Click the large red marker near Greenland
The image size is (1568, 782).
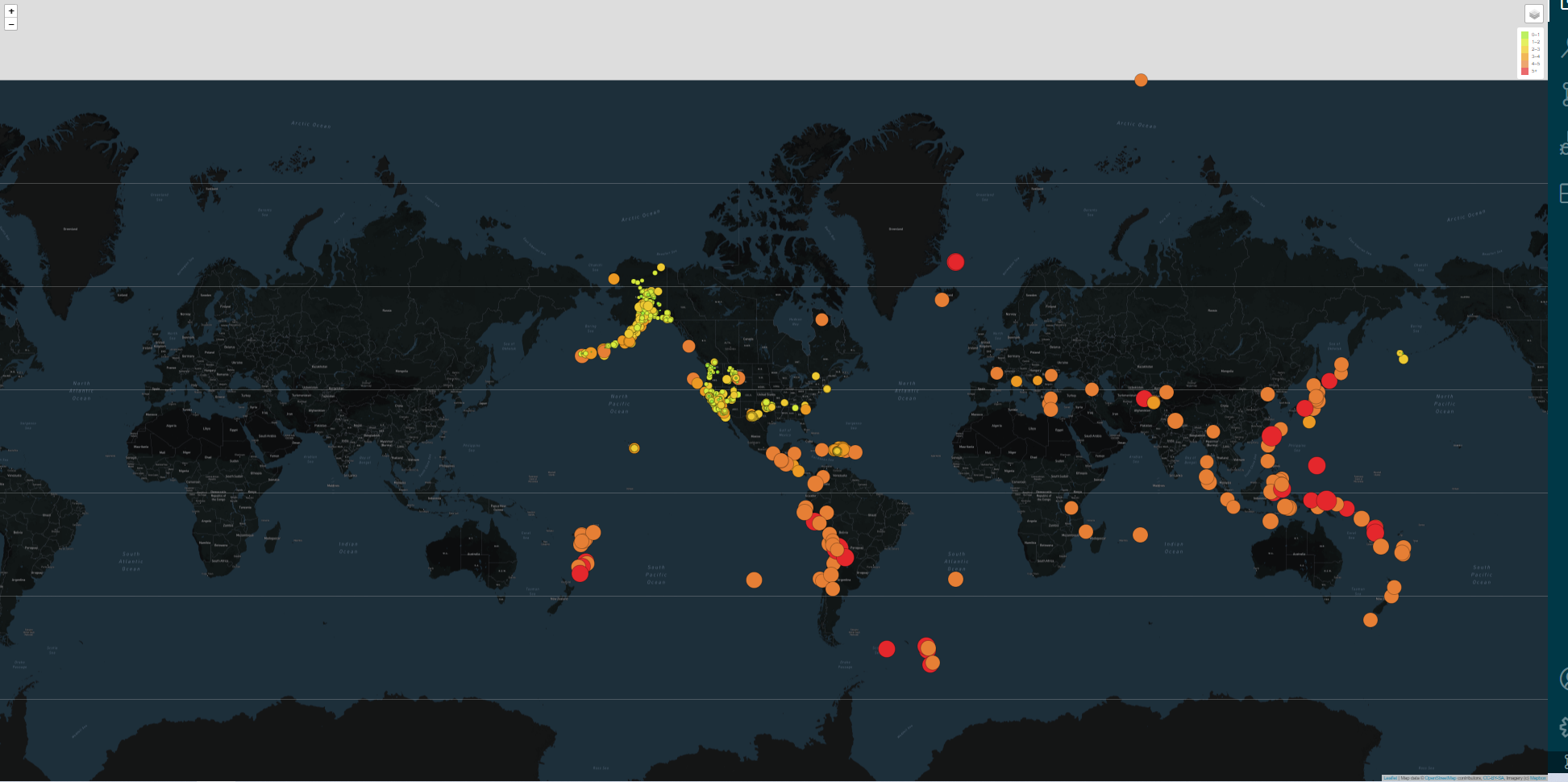(x=955, y=262)
